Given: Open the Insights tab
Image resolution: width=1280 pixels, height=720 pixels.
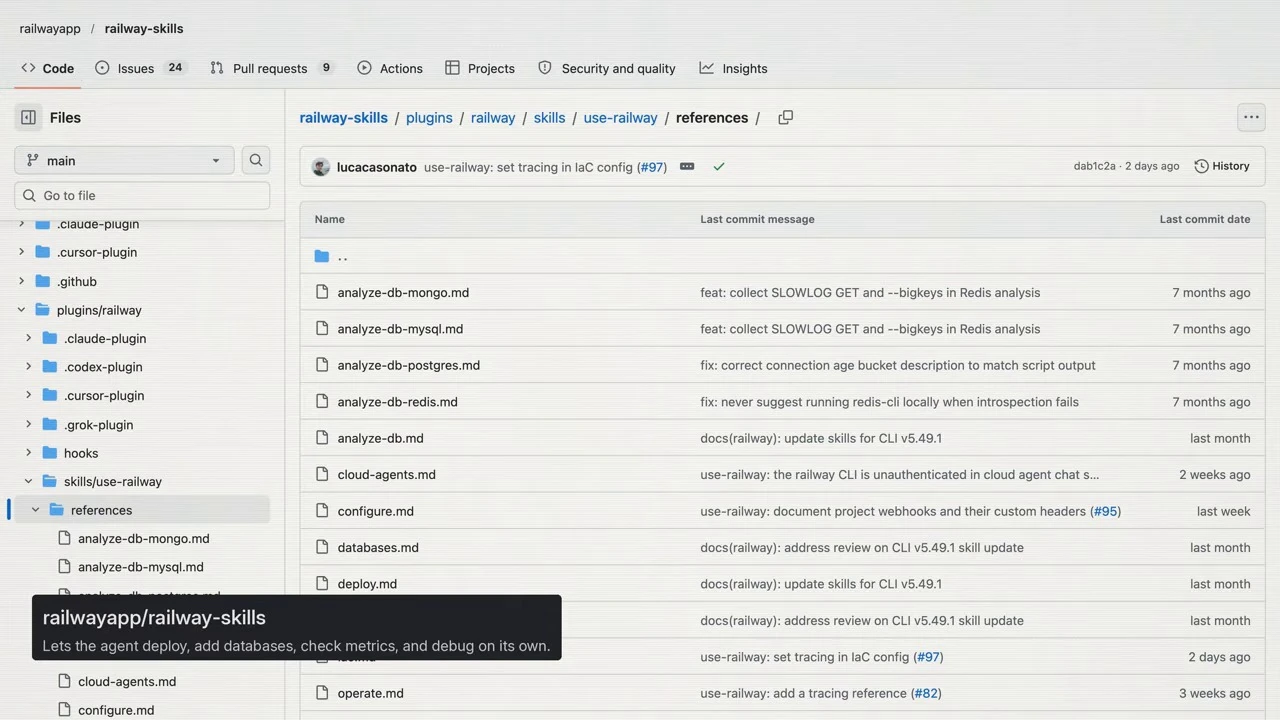Looking at the screenshot, I should tap(733, 68).
